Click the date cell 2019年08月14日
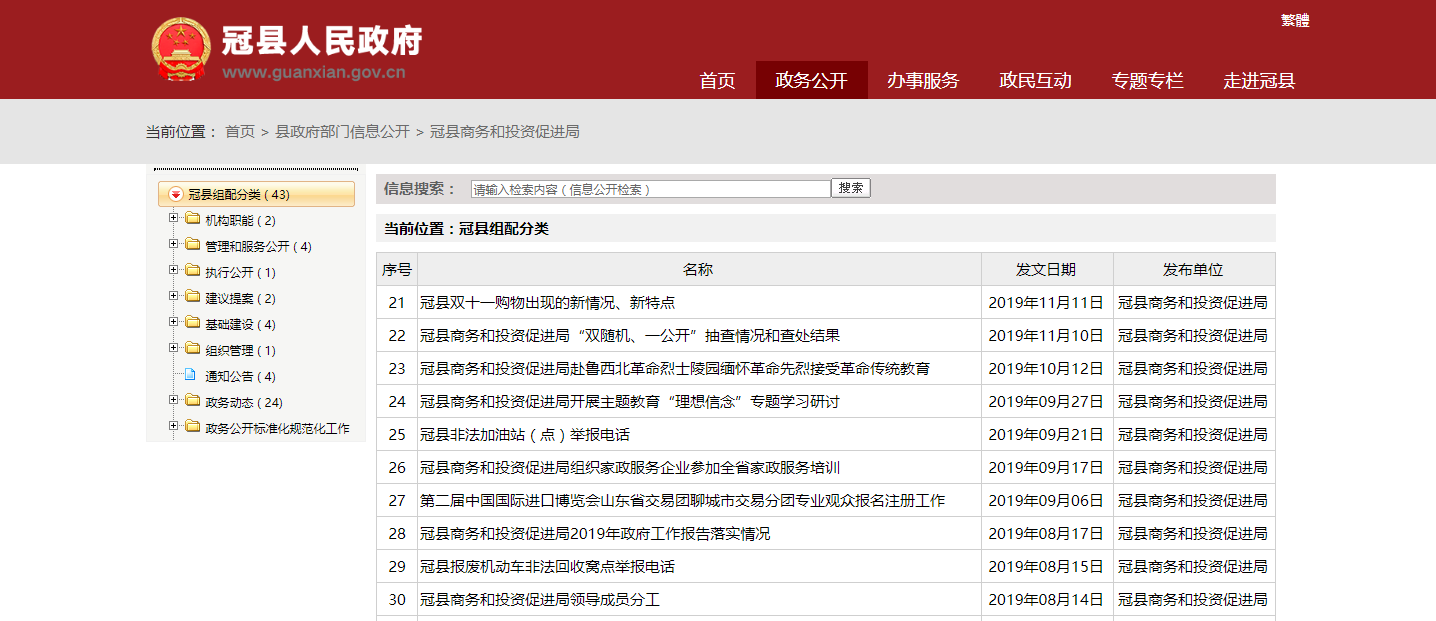This screenshot has height=621, width=1436. [1046, 600]
